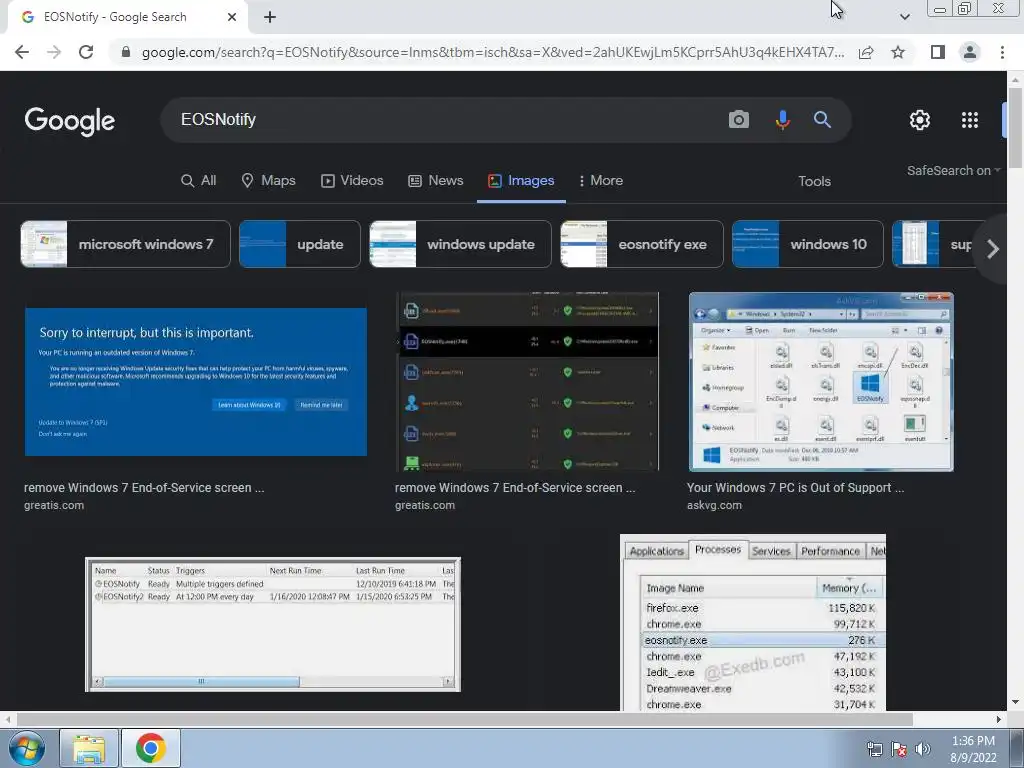Open the Action Center flag icon
The height and width of the screenshot is (768, 1024).
tap(899, 749)
